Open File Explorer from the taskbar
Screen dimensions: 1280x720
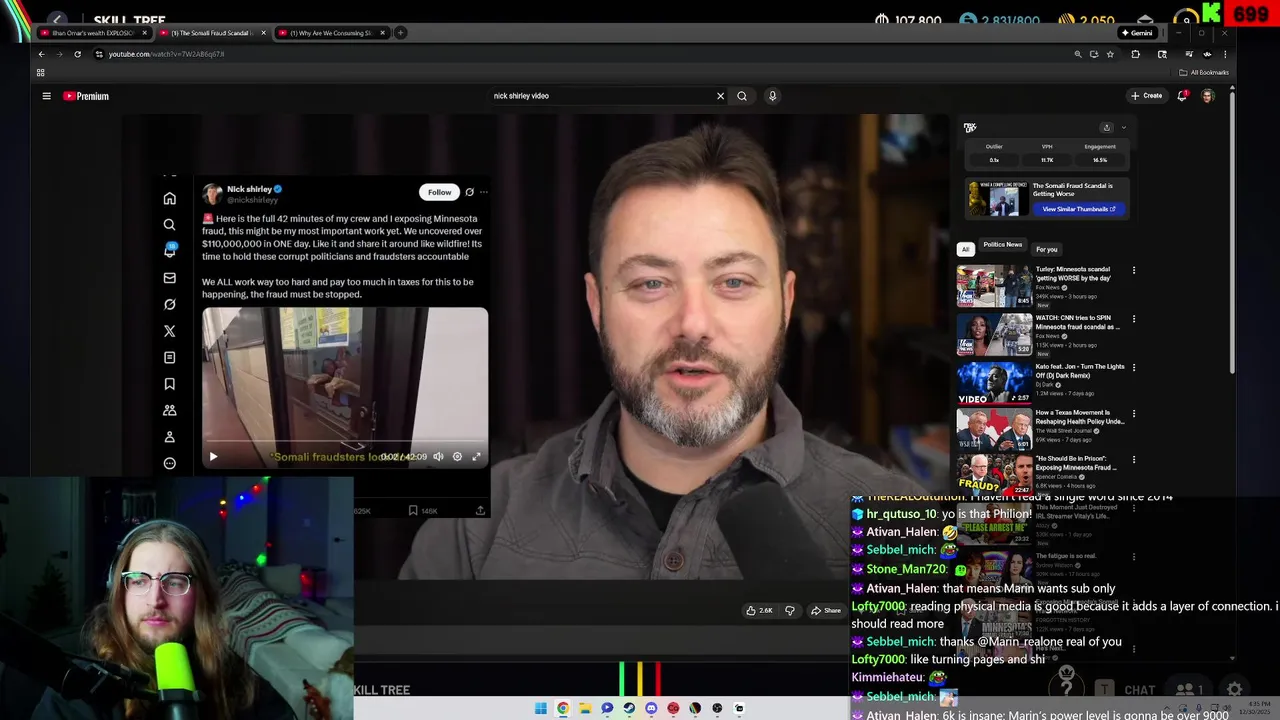(585, 708)
